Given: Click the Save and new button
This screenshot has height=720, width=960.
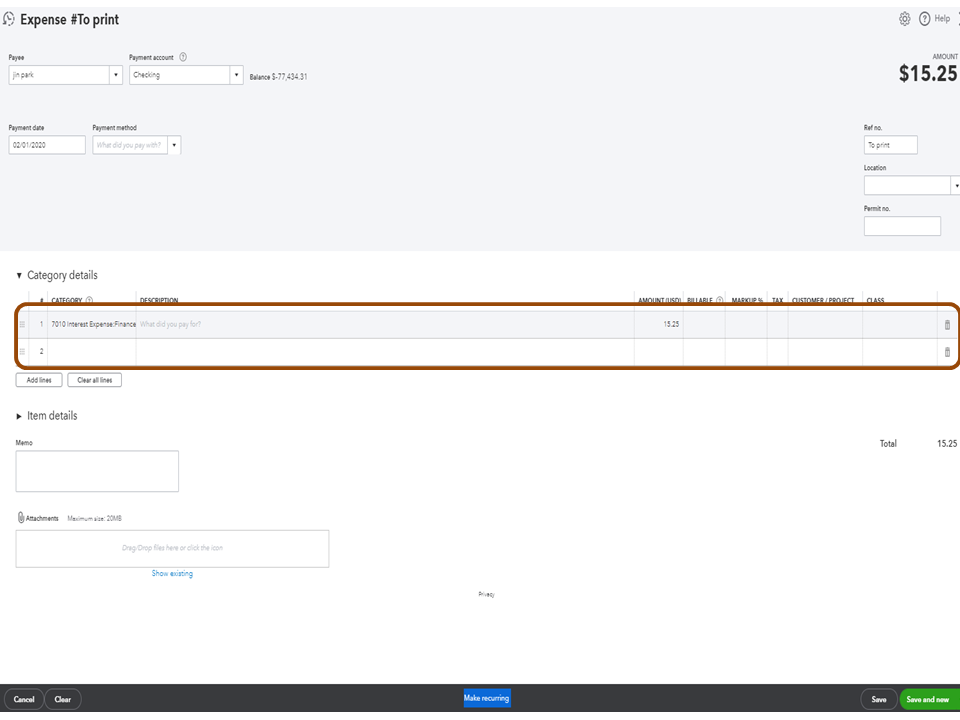Looking at the screenshot, I should click(928, 699).
